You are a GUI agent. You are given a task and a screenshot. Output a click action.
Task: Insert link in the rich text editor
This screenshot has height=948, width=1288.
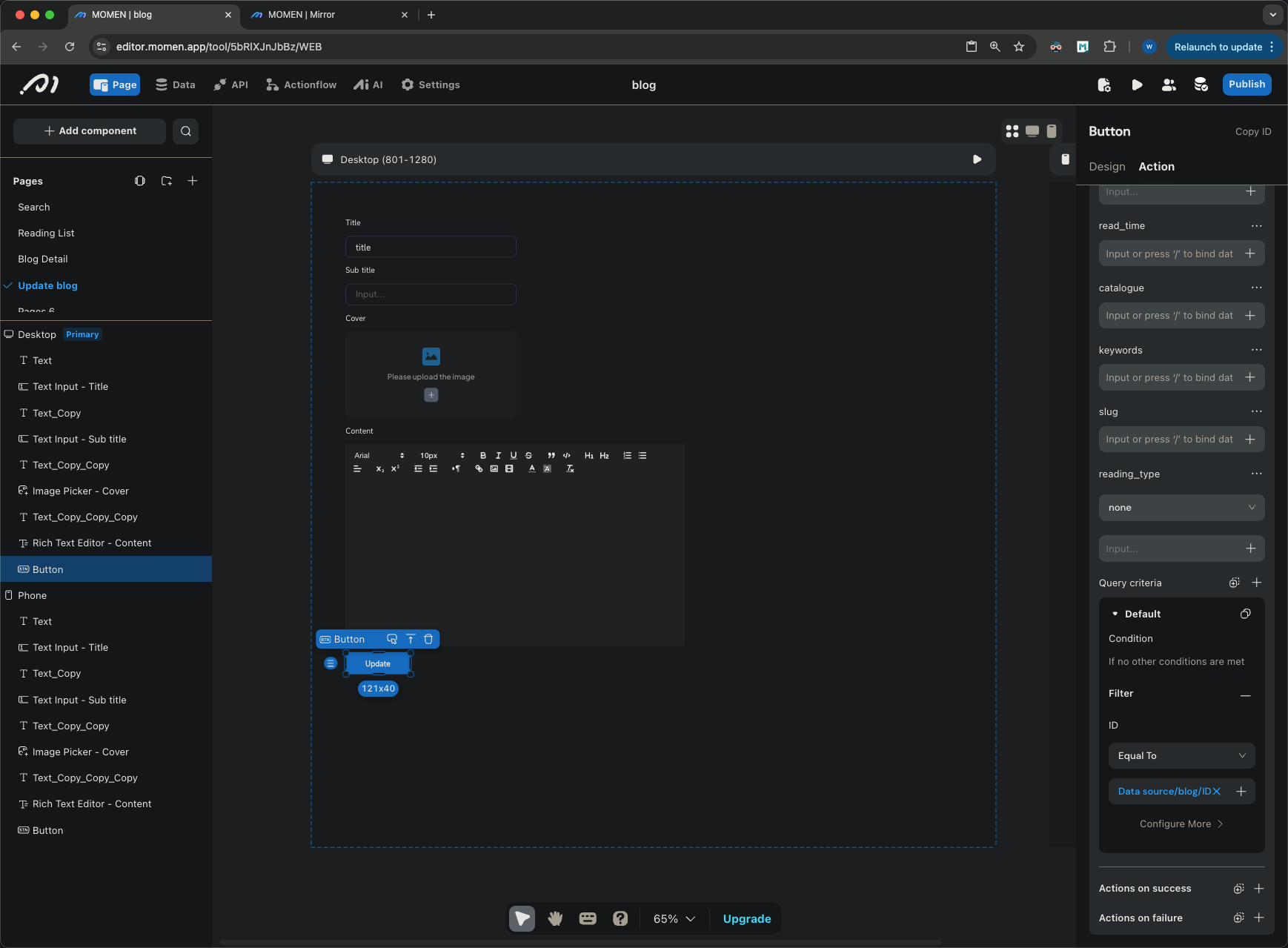click(x=479, y=468)
